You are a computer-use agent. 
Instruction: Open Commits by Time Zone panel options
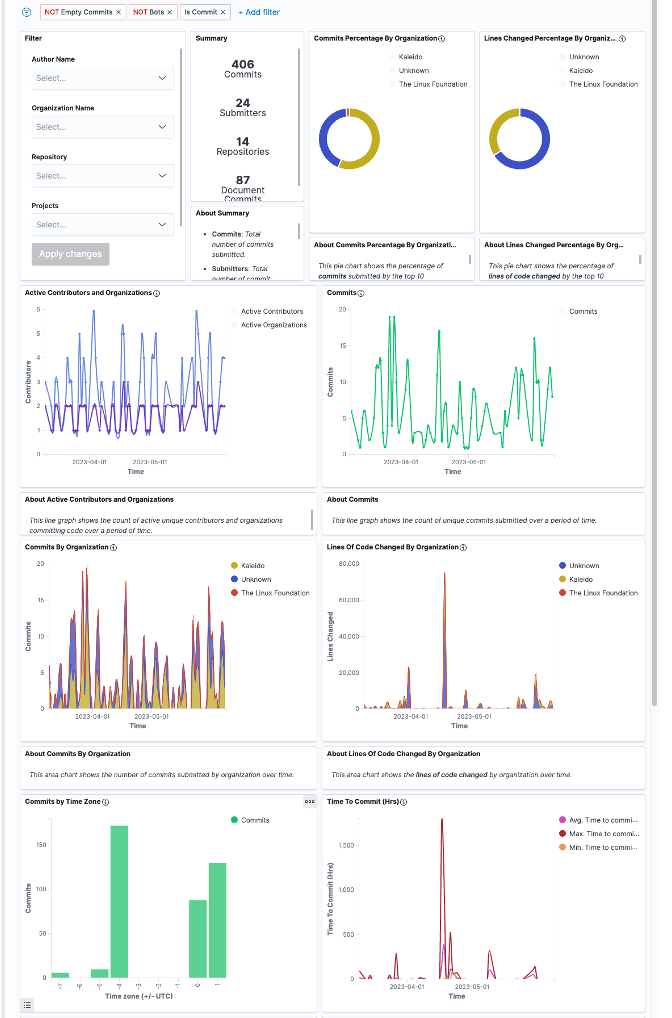310,802
